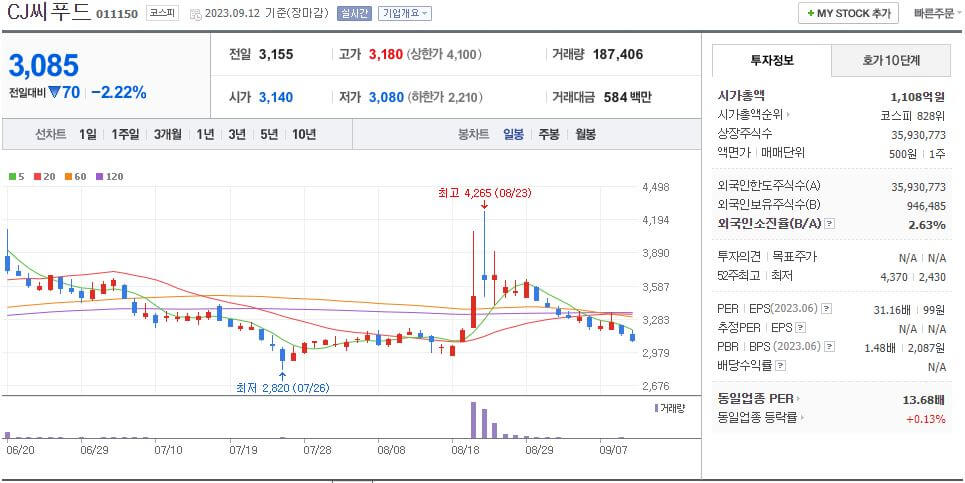Click the current price 3,085
The height and width of the screenshot is (483, 965).
pos(44,65)
